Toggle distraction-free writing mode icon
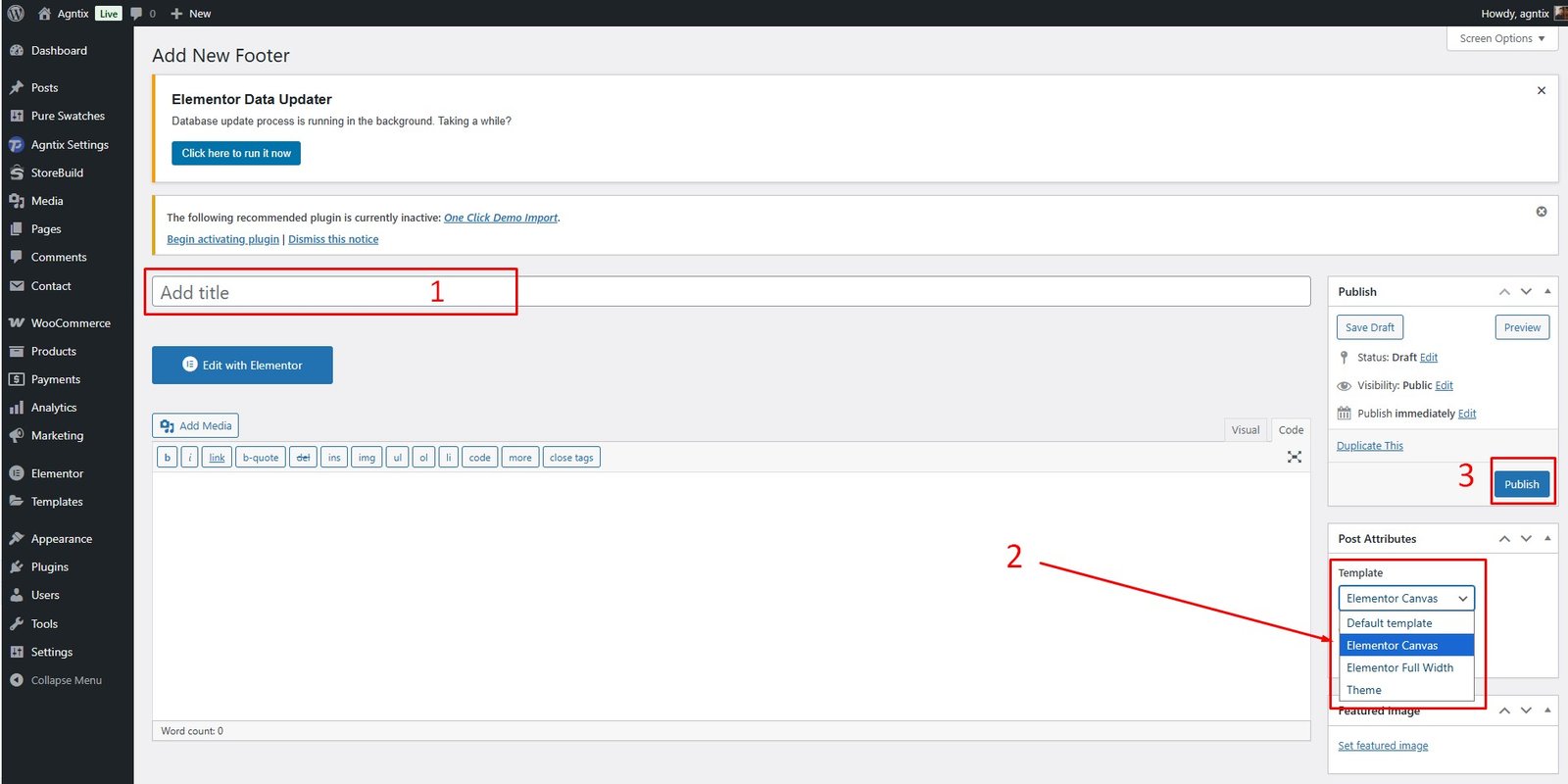The image size is (1568, 784). coord(1294,457)
